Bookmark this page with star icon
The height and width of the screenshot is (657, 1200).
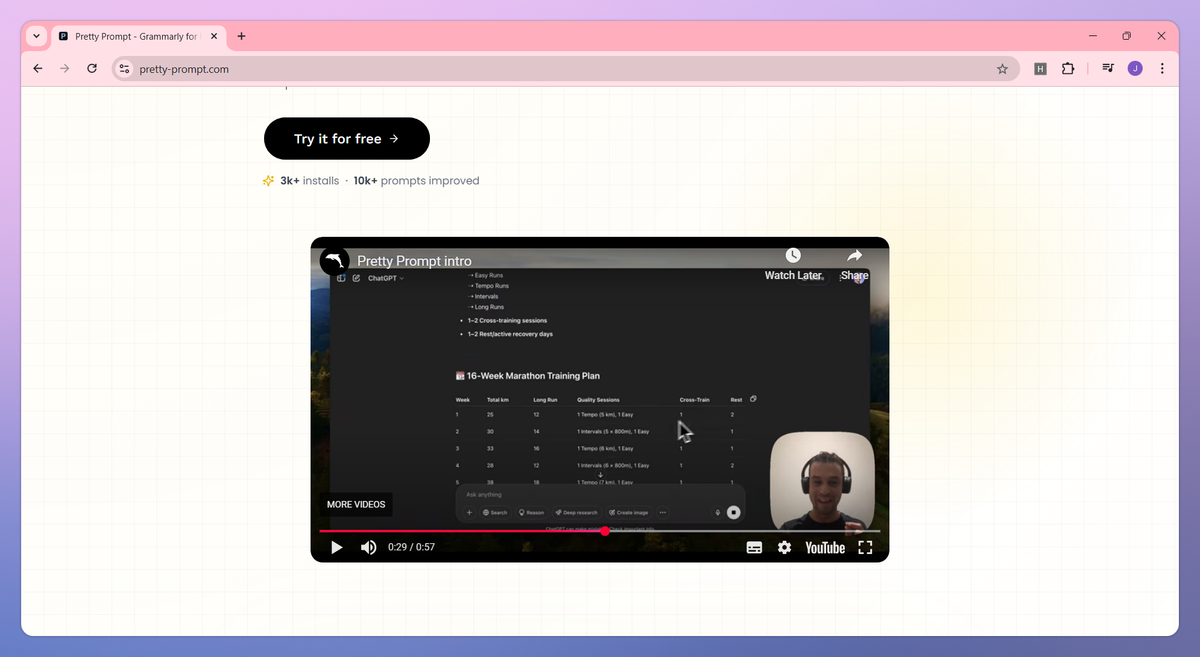1002,69
